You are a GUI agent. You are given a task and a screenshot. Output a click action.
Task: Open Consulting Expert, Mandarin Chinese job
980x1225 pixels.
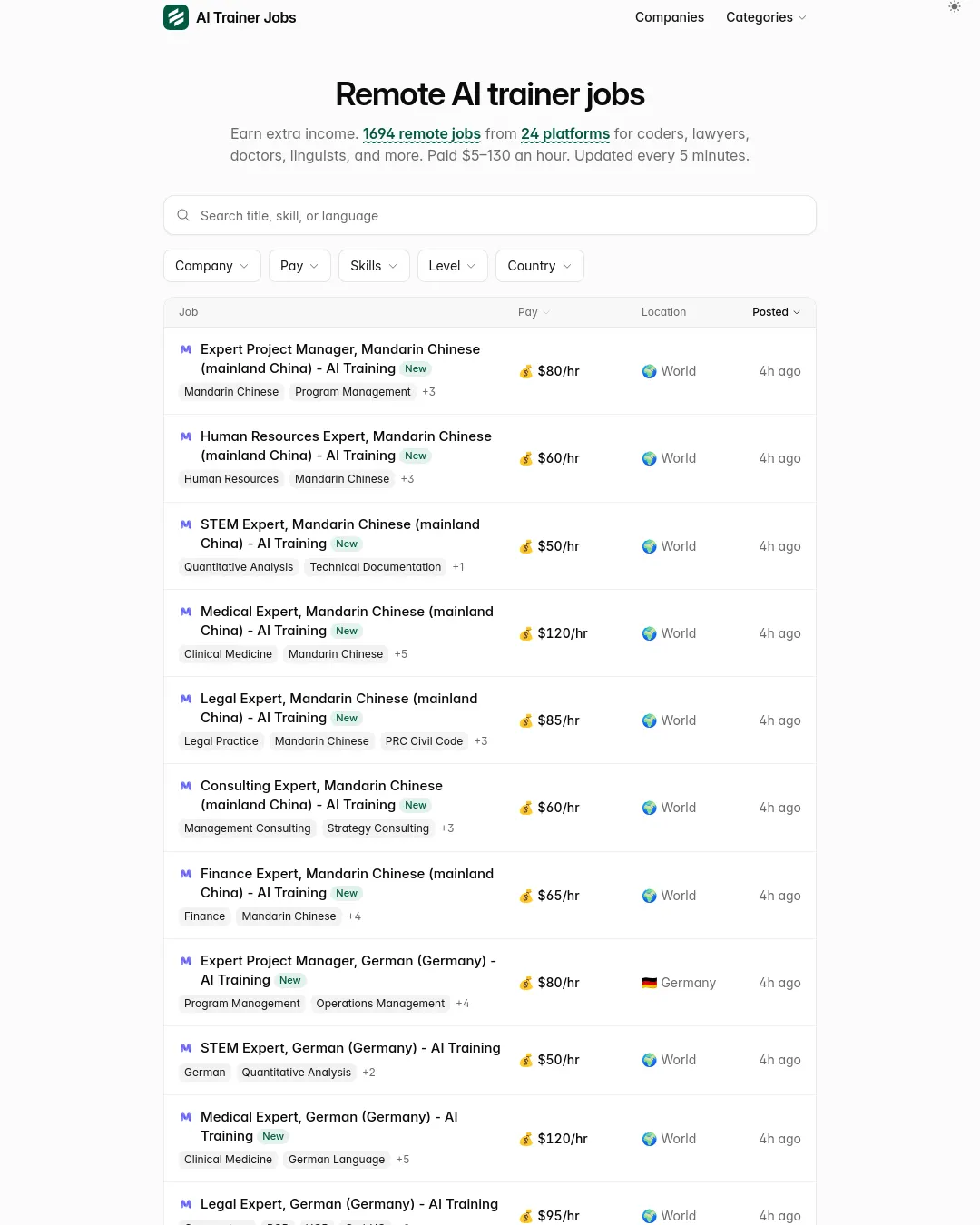click(321, 795)
